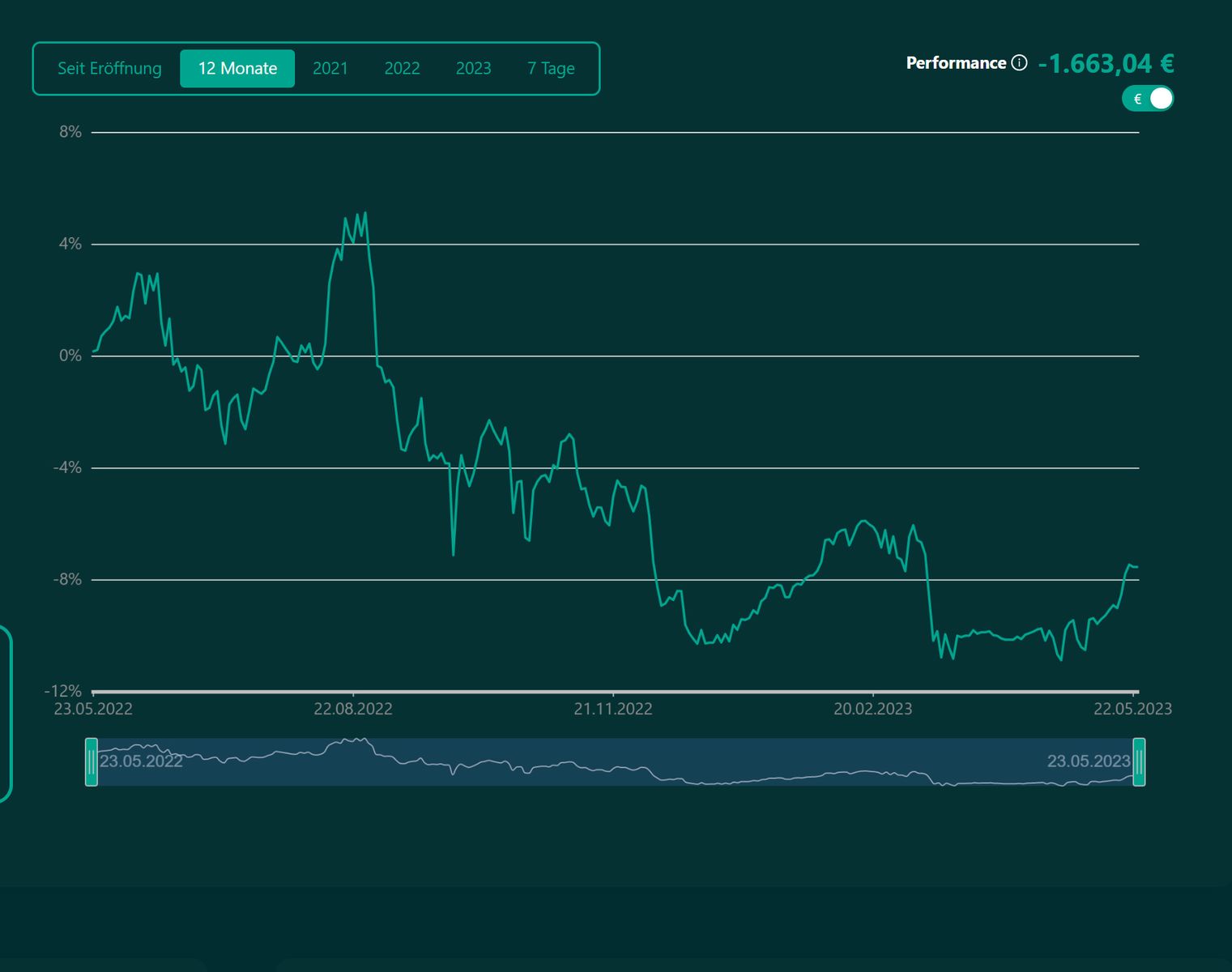Click the 23.05.2022 x-axis date label
Viewport: 1232px width, 972px height.
[93, 709]
